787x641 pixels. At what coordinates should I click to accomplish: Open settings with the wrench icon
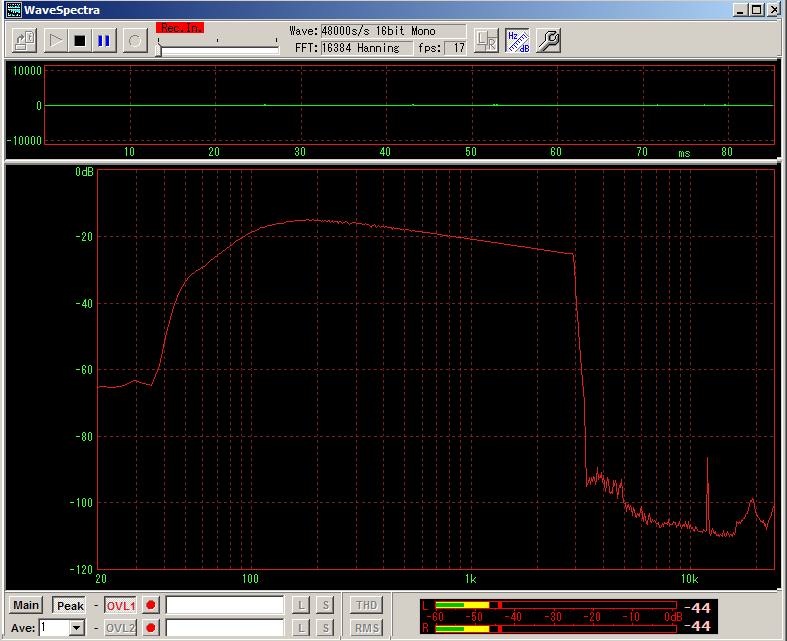pyautogui.click(x=548, y=40)
